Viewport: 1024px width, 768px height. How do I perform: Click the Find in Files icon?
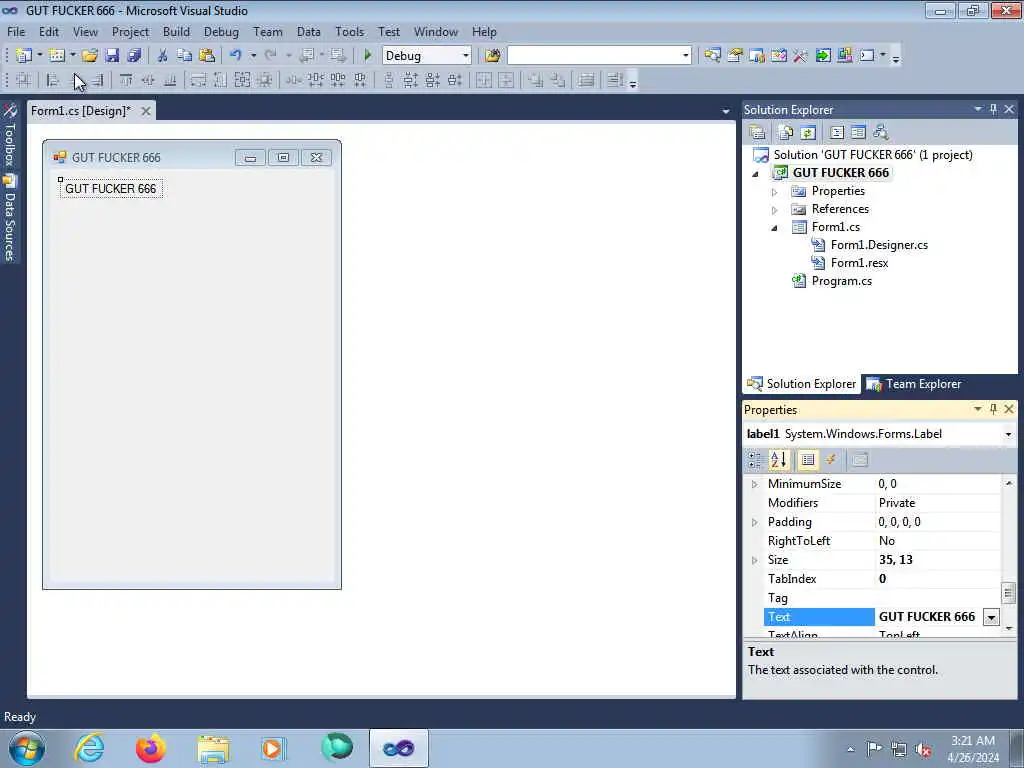tap(493, 56)
